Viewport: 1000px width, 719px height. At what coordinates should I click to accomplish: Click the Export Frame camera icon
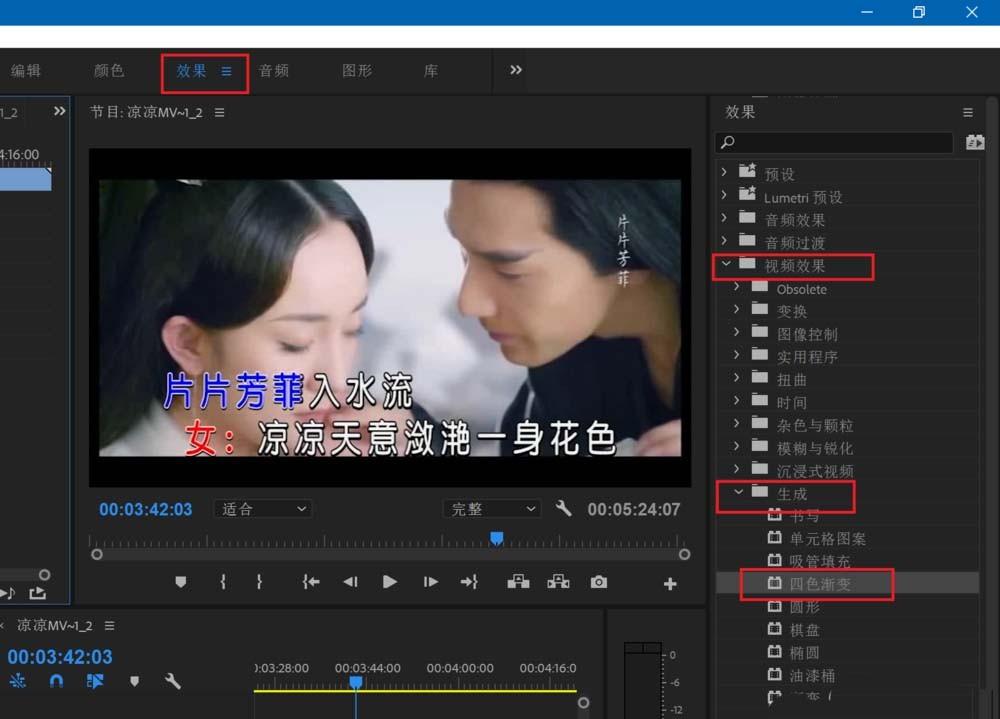pos(599,582)
